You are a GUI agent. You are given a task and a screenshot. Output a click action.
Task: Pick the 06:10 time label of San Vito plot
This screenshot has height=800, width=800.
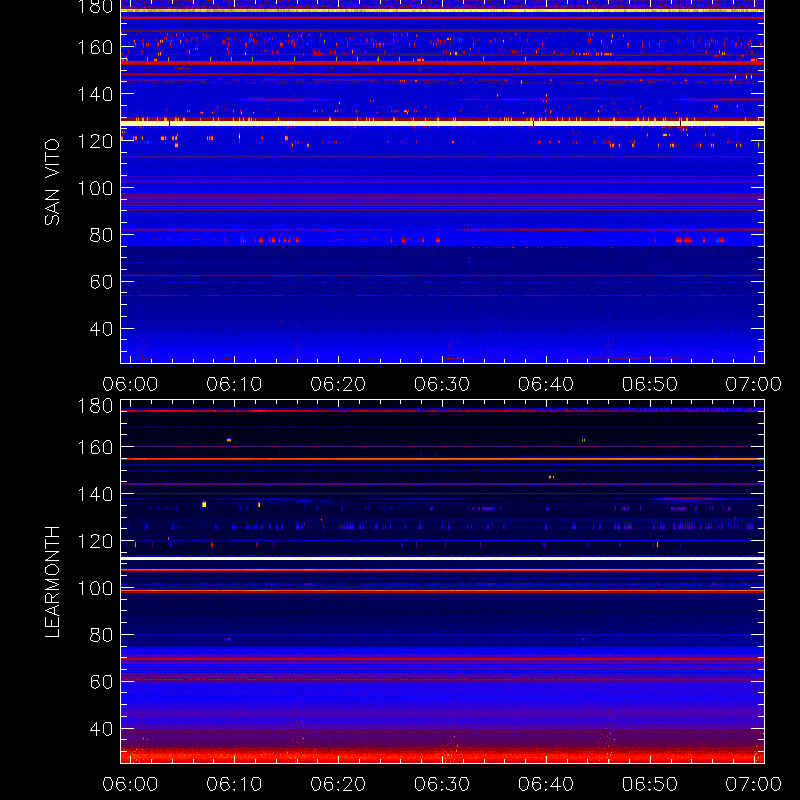(x=234, y=384)
